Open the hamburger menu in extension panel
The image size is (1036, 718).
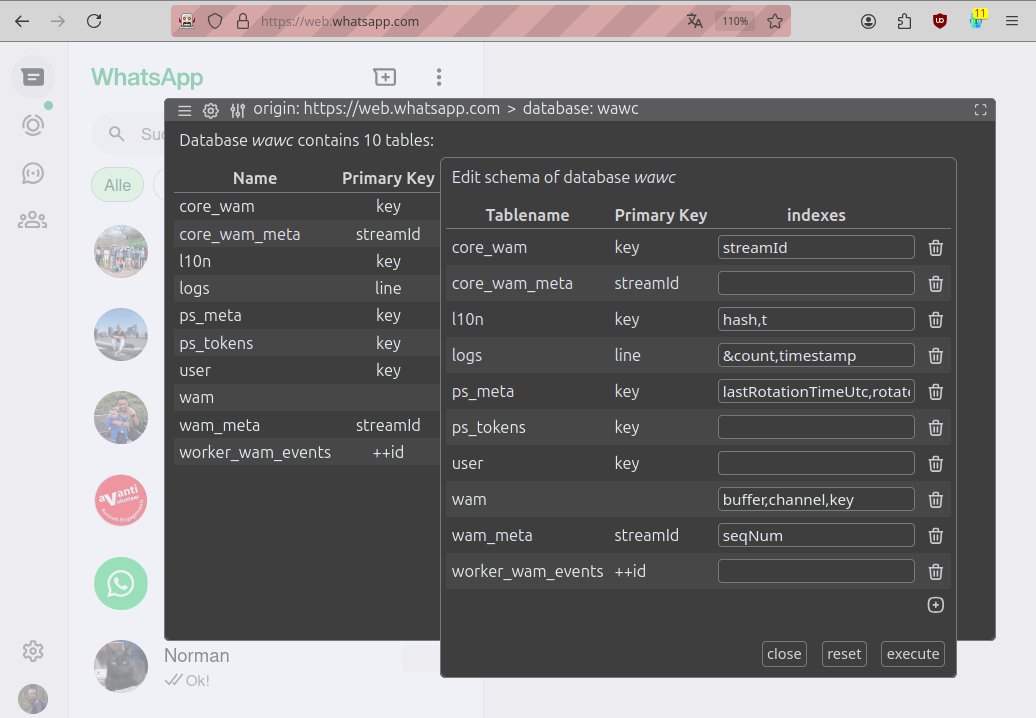click(184, 110)
